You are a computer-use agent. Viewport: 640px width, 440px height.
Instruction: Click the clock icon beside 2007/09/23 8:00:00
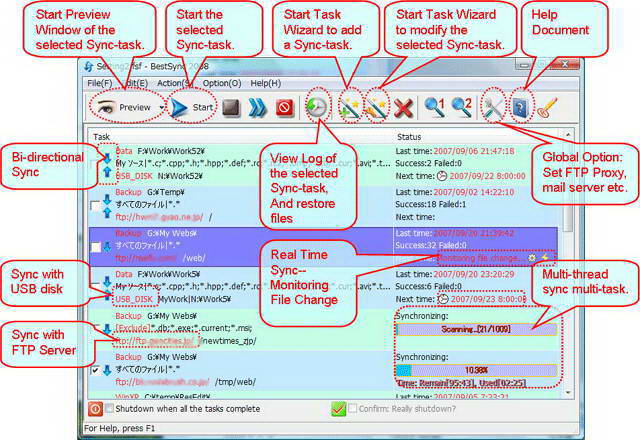coord(443,299)
